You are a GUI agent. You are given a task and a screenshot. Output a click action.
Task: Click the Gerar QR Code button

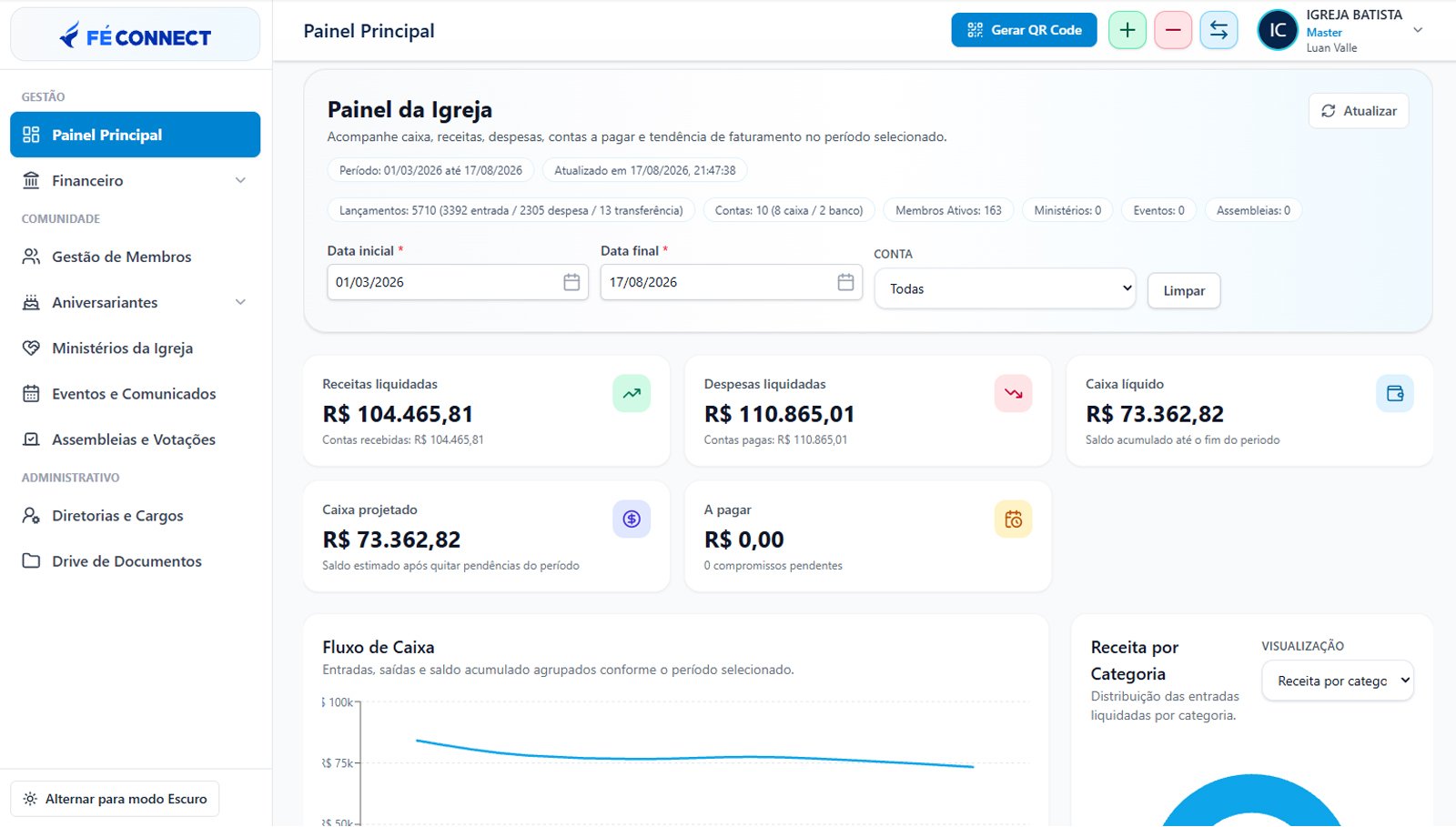coord(1024,30)
